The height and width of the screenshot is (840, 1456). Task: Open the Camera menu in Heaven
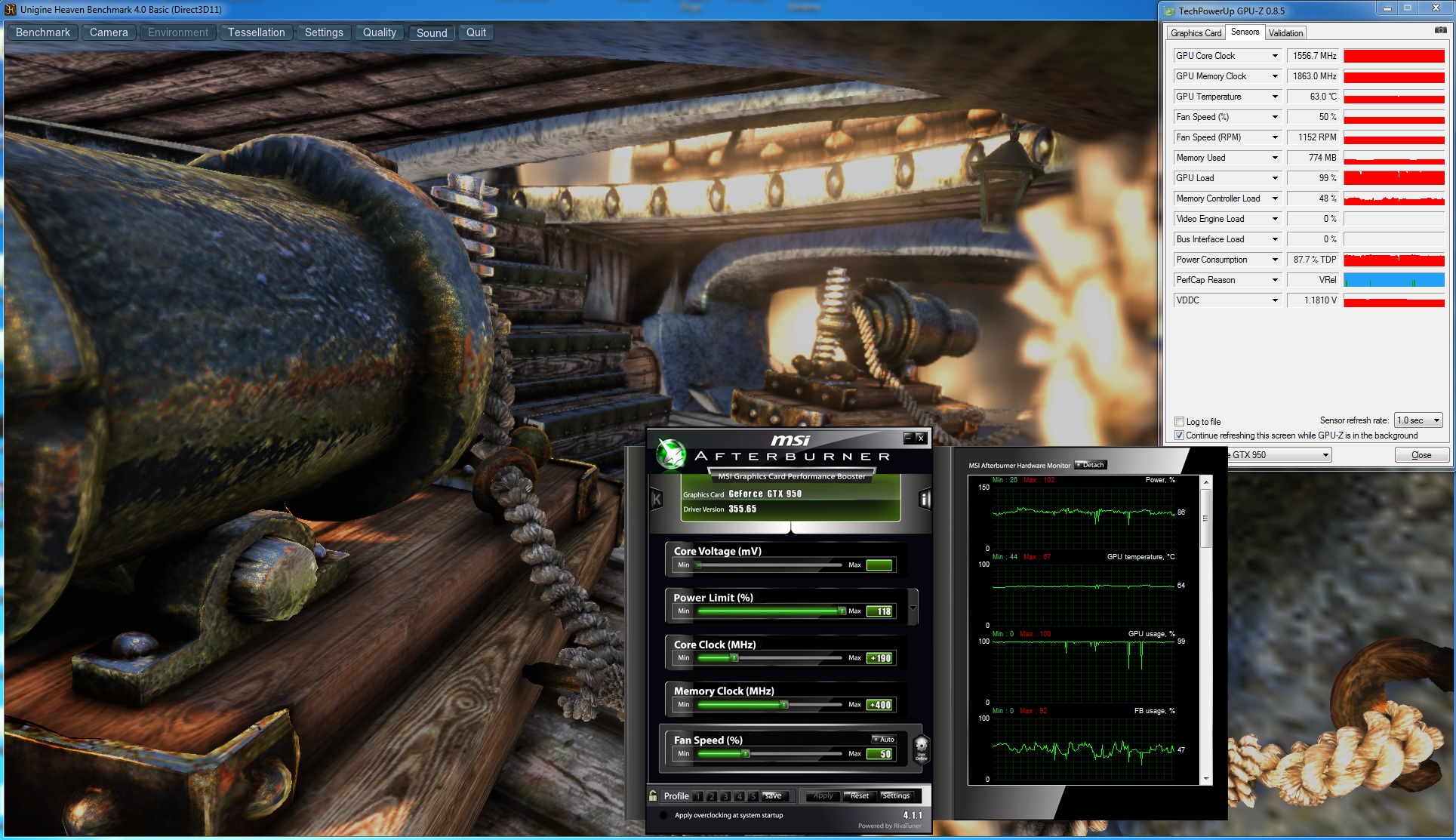pyautogui.click(x=109, y=32)
